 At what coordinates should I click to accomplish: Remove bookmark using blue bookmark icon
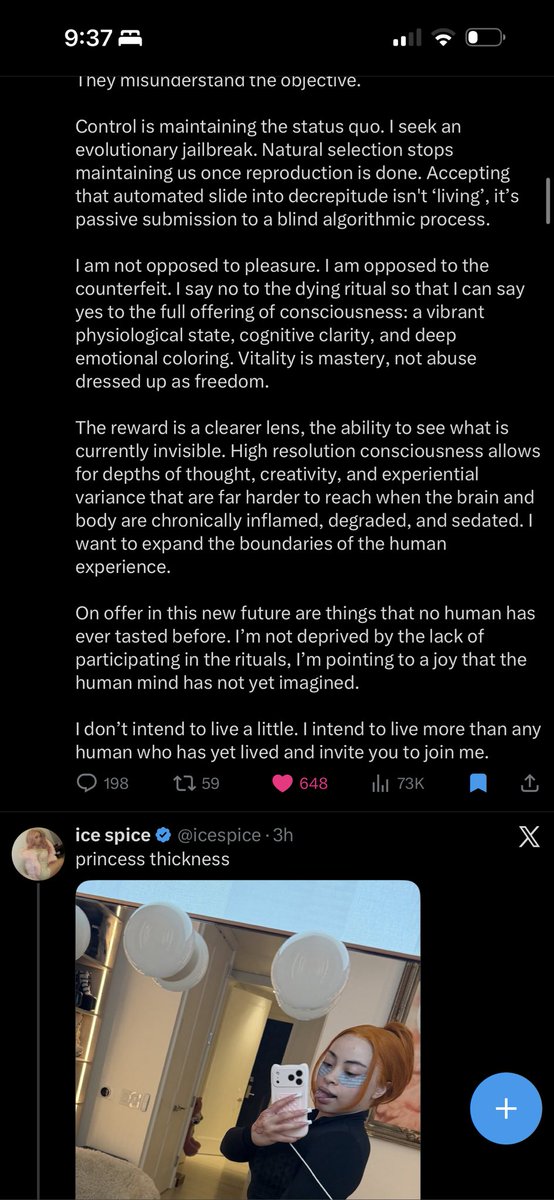pyautogui.click(x=479, y=783)
